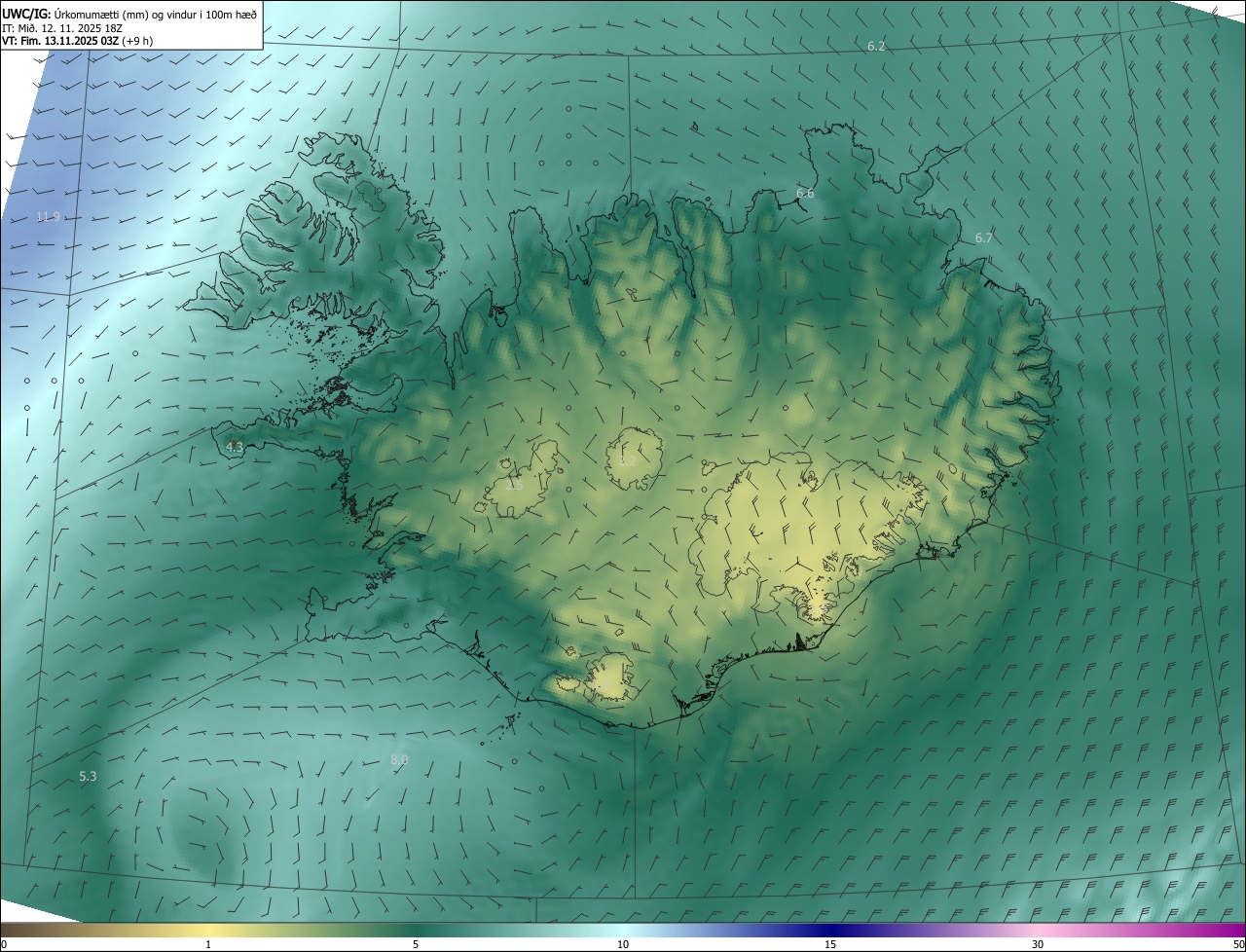The image size is (1246, 952).
Task: Click the "30" tick on the color scale
Action: (x=1038, y=944)
